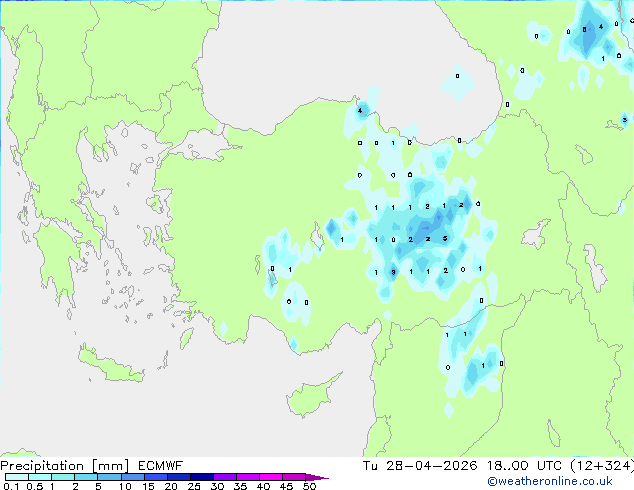Click the date 'Tu 28-04-2026'
Image resolution: width=634 pixels, height=490 pixels.
[420, 466]
